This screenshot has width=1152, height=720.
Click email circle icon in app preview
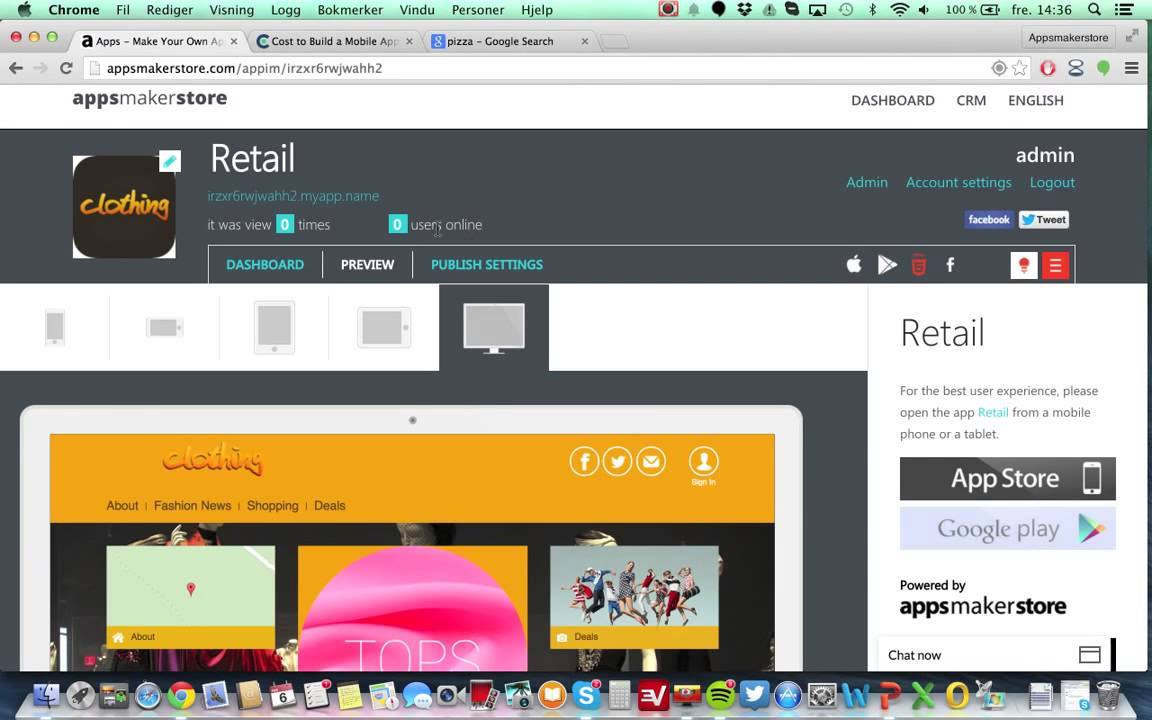coord(651,461)
